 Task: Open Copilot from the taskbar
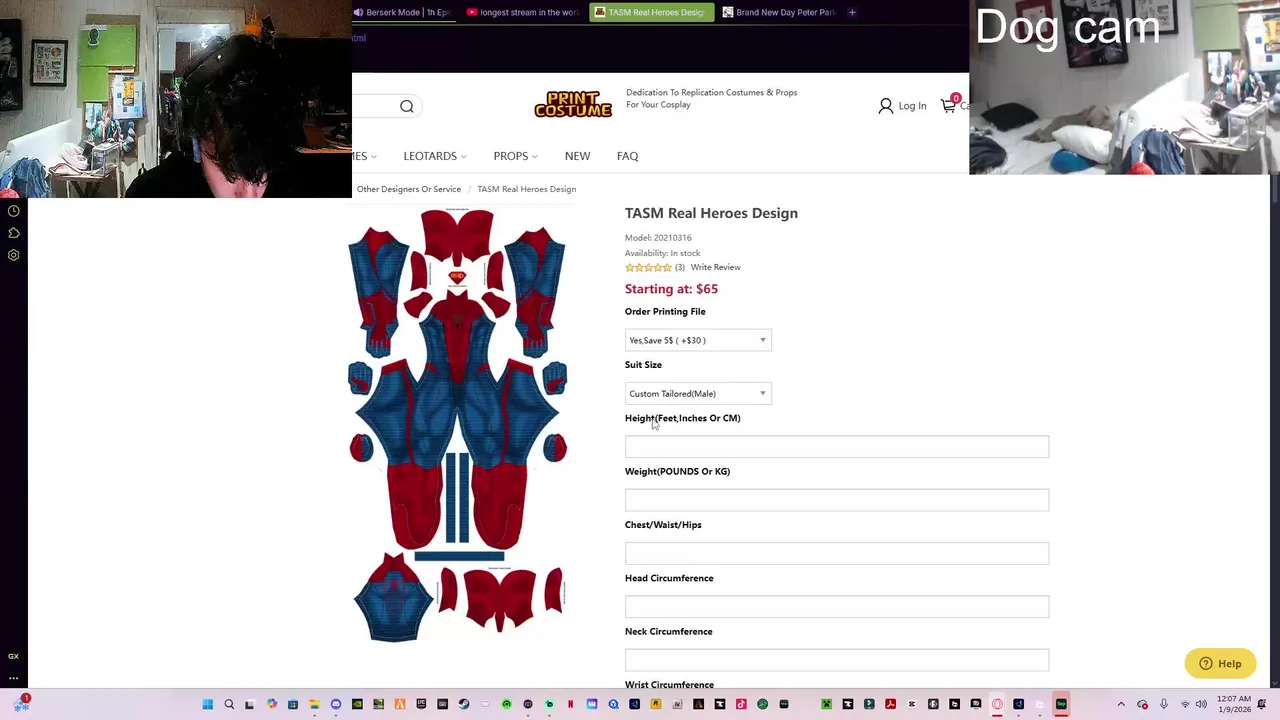click(272, 704)
